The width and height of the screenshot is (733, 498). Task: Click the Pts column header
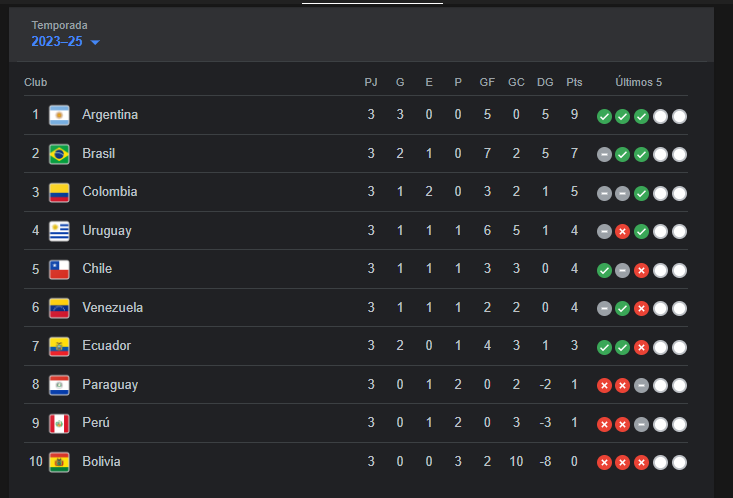[574, 82]
